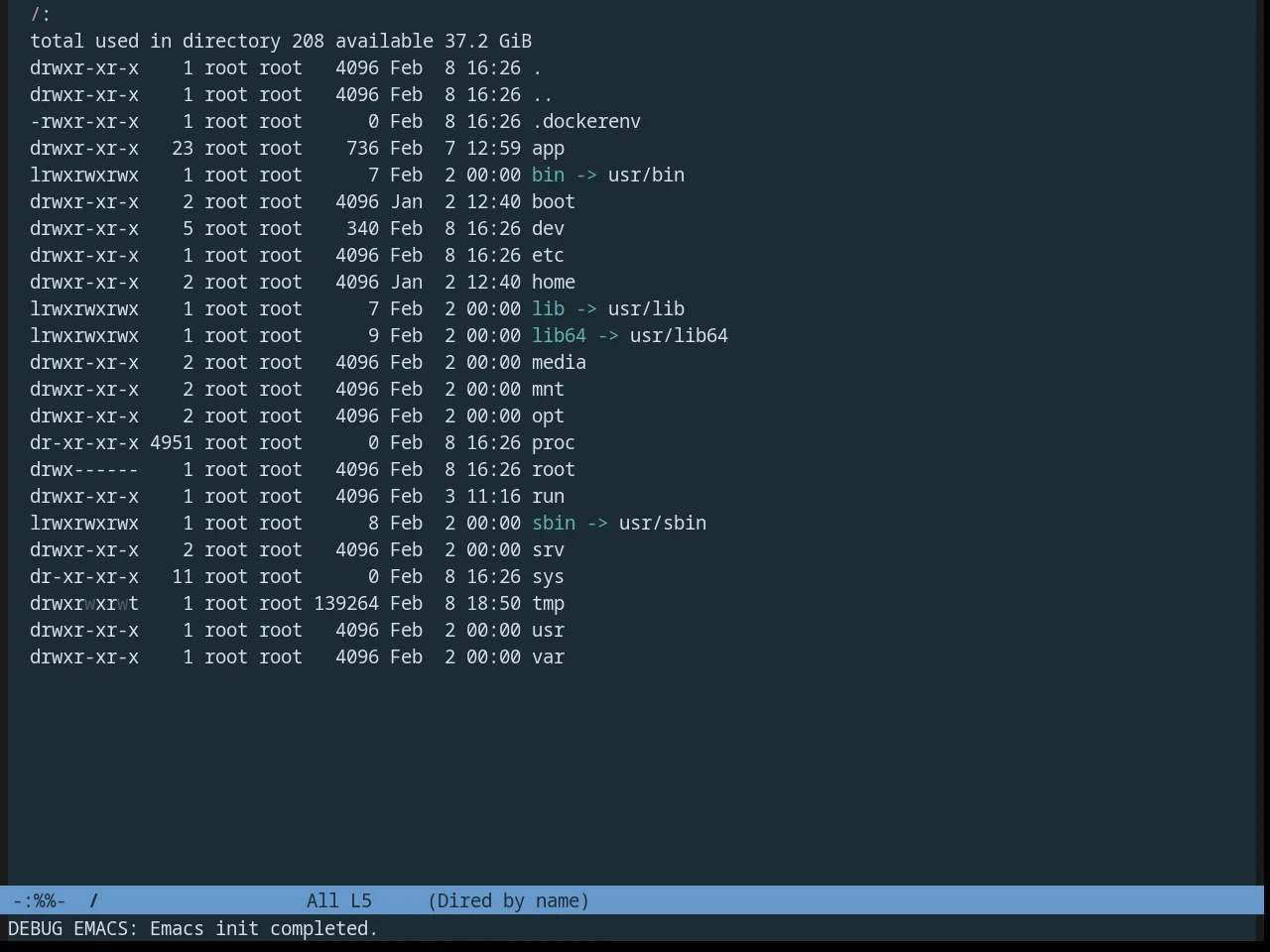Open the tmp directory
Image resolution: width=1270 pixels, height=952 pixels.
point(548,604)
